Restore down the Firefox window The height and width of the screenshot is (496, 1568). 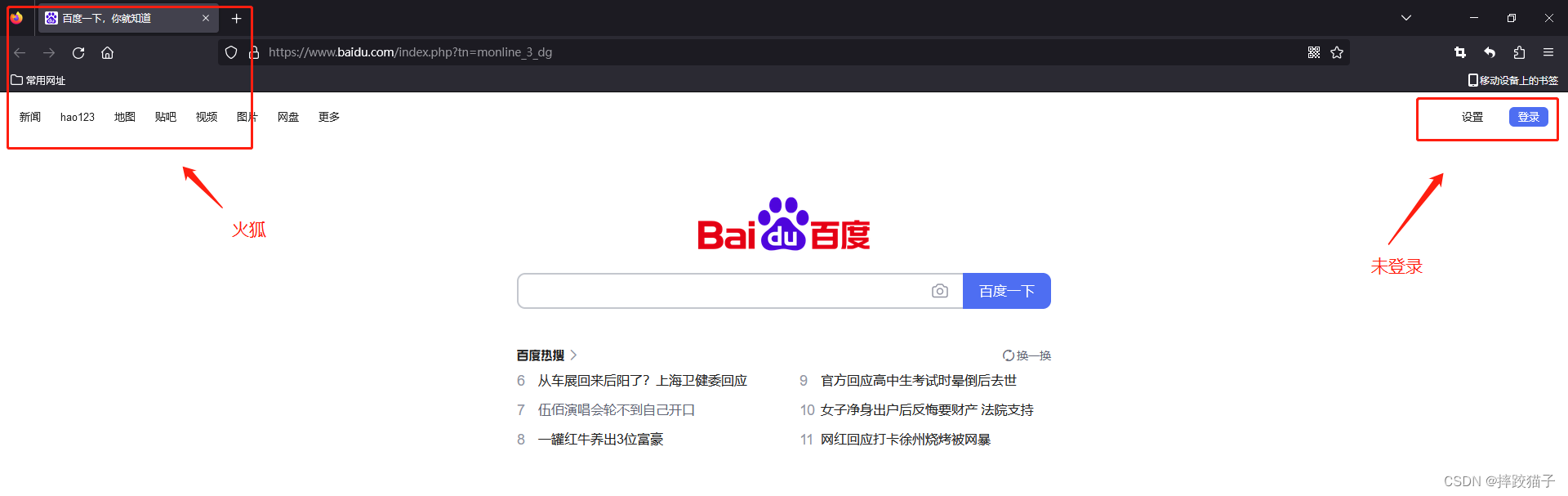1512,18
